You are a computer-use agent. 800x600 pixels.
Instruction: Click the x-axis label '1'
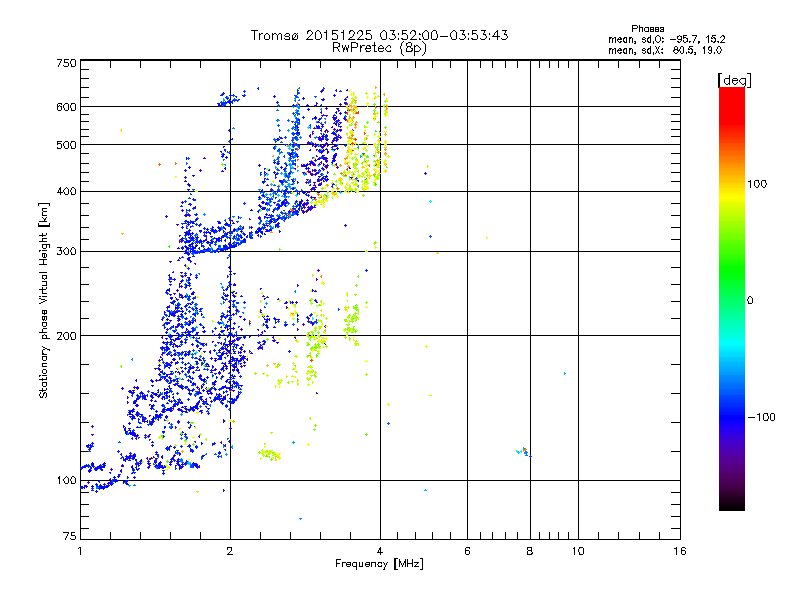80,551
